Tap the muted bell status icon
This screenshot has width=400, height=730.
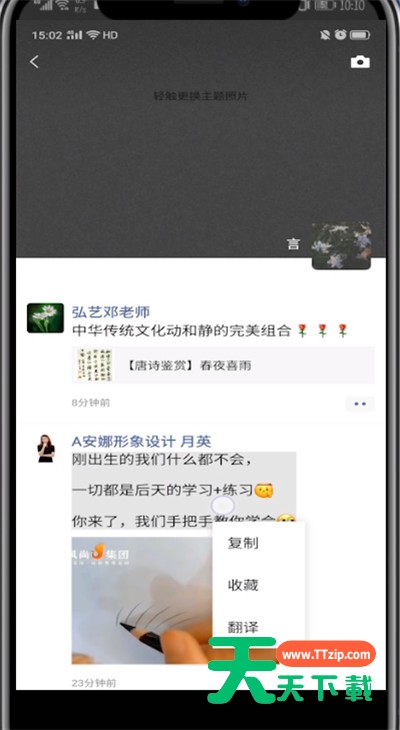point(325,35)
